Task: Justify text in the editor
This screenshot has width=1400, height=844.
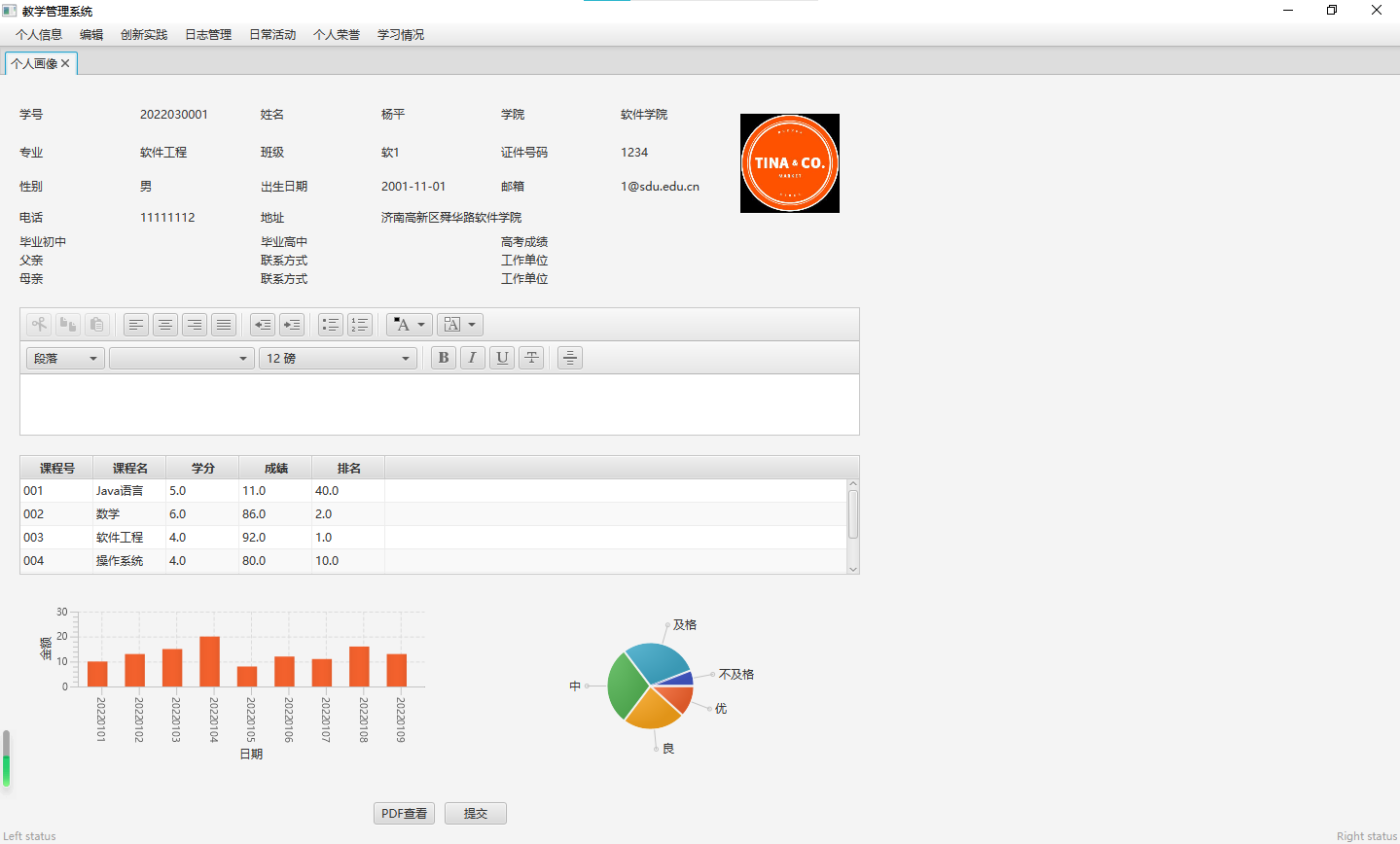Action: [x=224, y=325]
